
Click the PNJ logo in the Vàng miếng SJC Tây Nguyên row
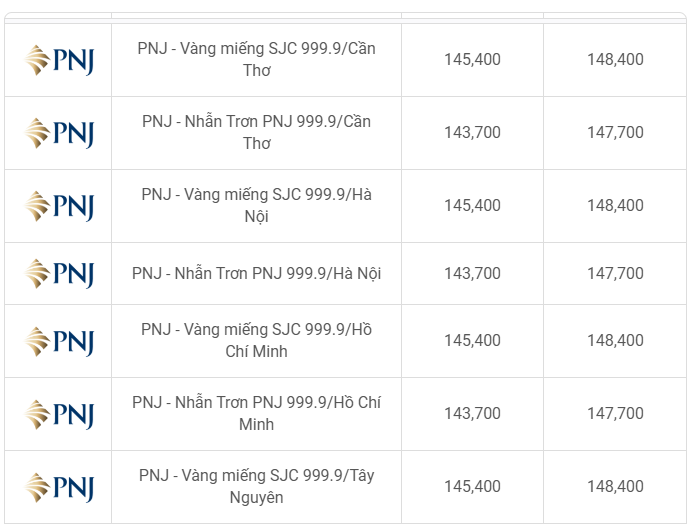coord(59,487)
